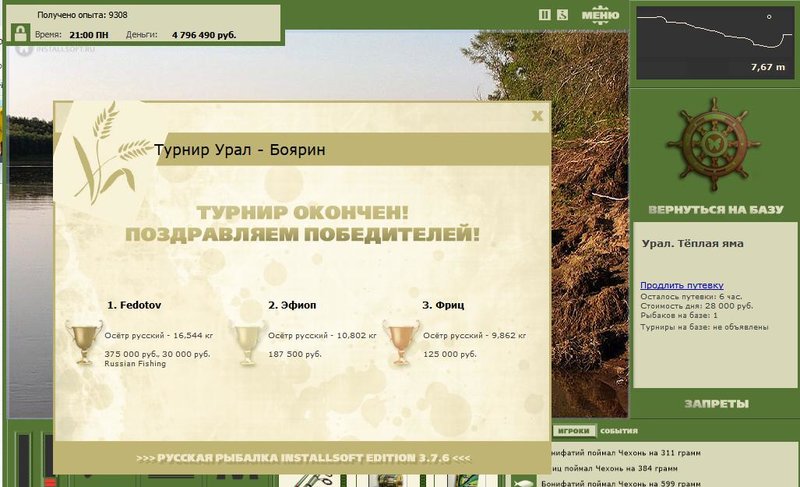
Task: Click Russian Fishing prize label
Action: [x=135, y=364]
